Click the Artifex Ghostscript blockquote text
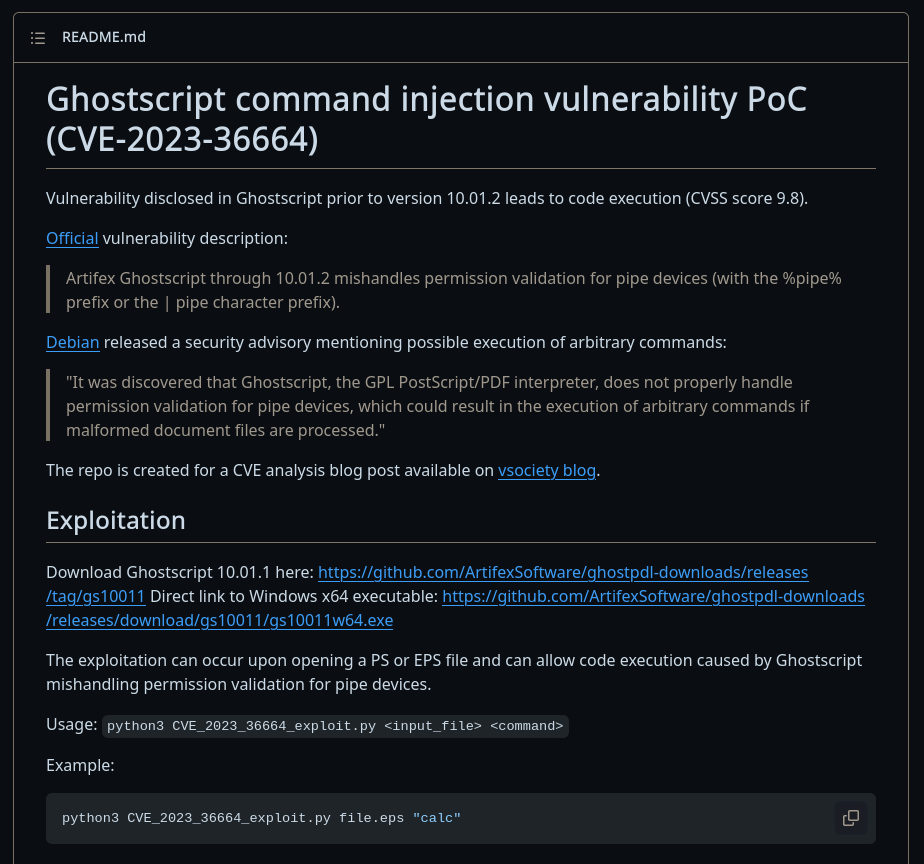This screenshot has width=924, height=864. 453,290
